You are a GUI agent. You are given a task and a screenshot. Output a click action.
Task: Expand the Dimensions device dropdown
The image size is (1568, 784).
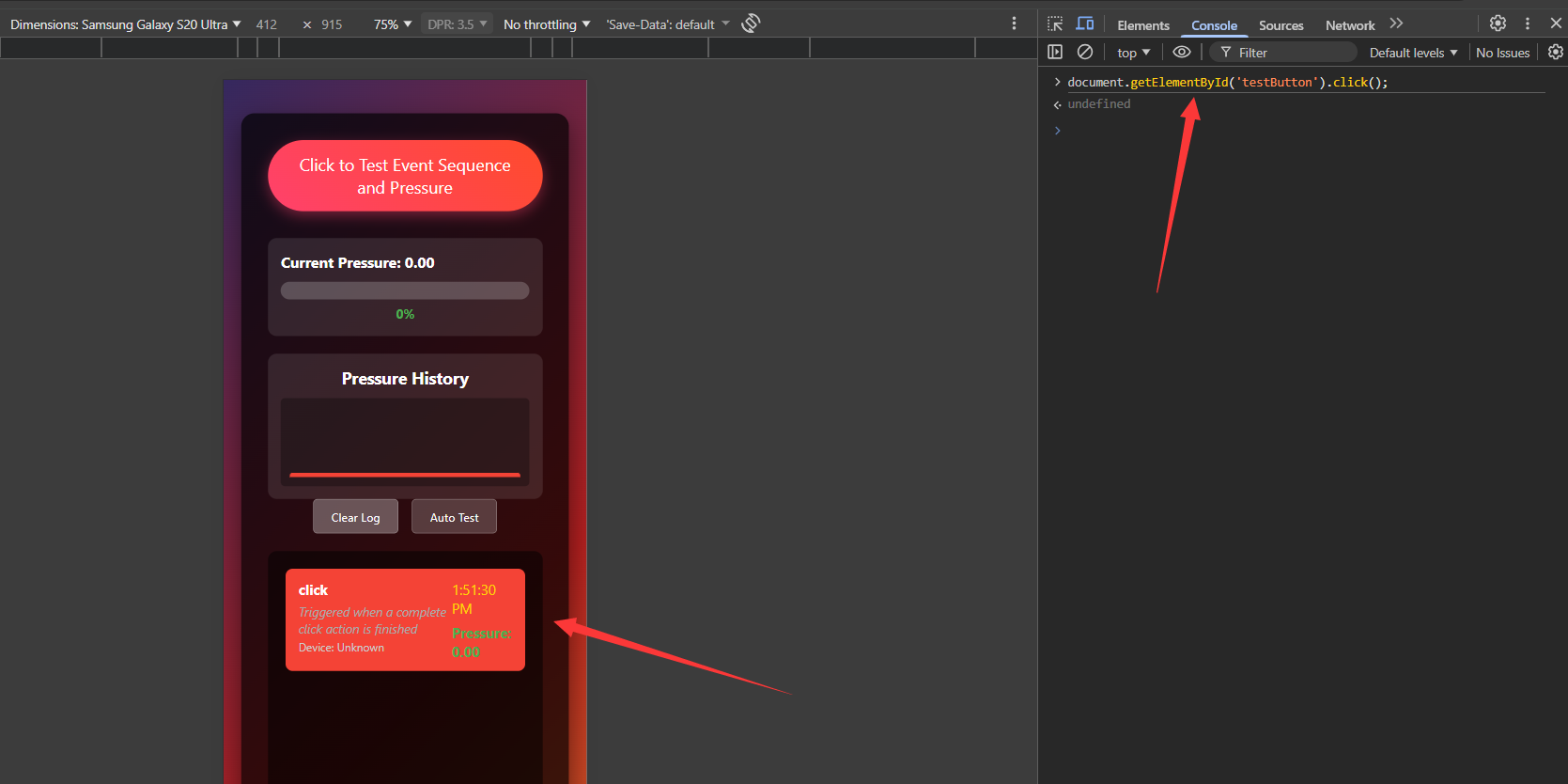(125, 24)
